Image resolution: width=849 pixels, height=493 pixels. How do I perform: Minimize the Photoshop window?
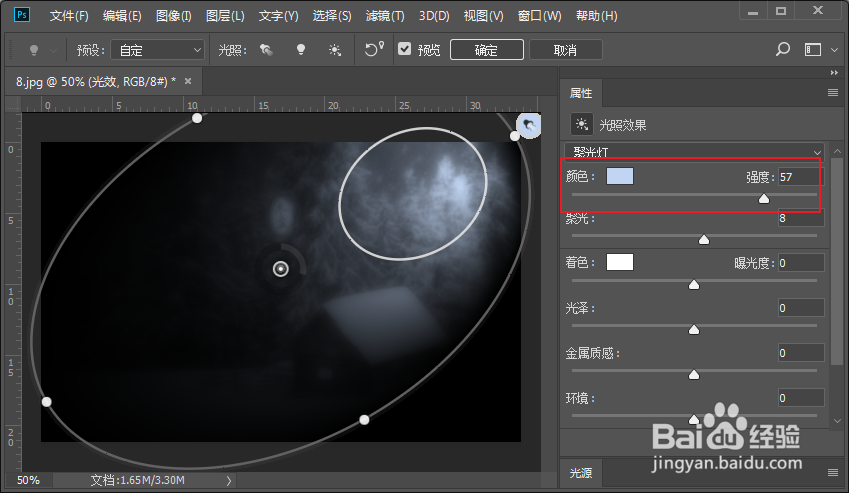[753, 11]
